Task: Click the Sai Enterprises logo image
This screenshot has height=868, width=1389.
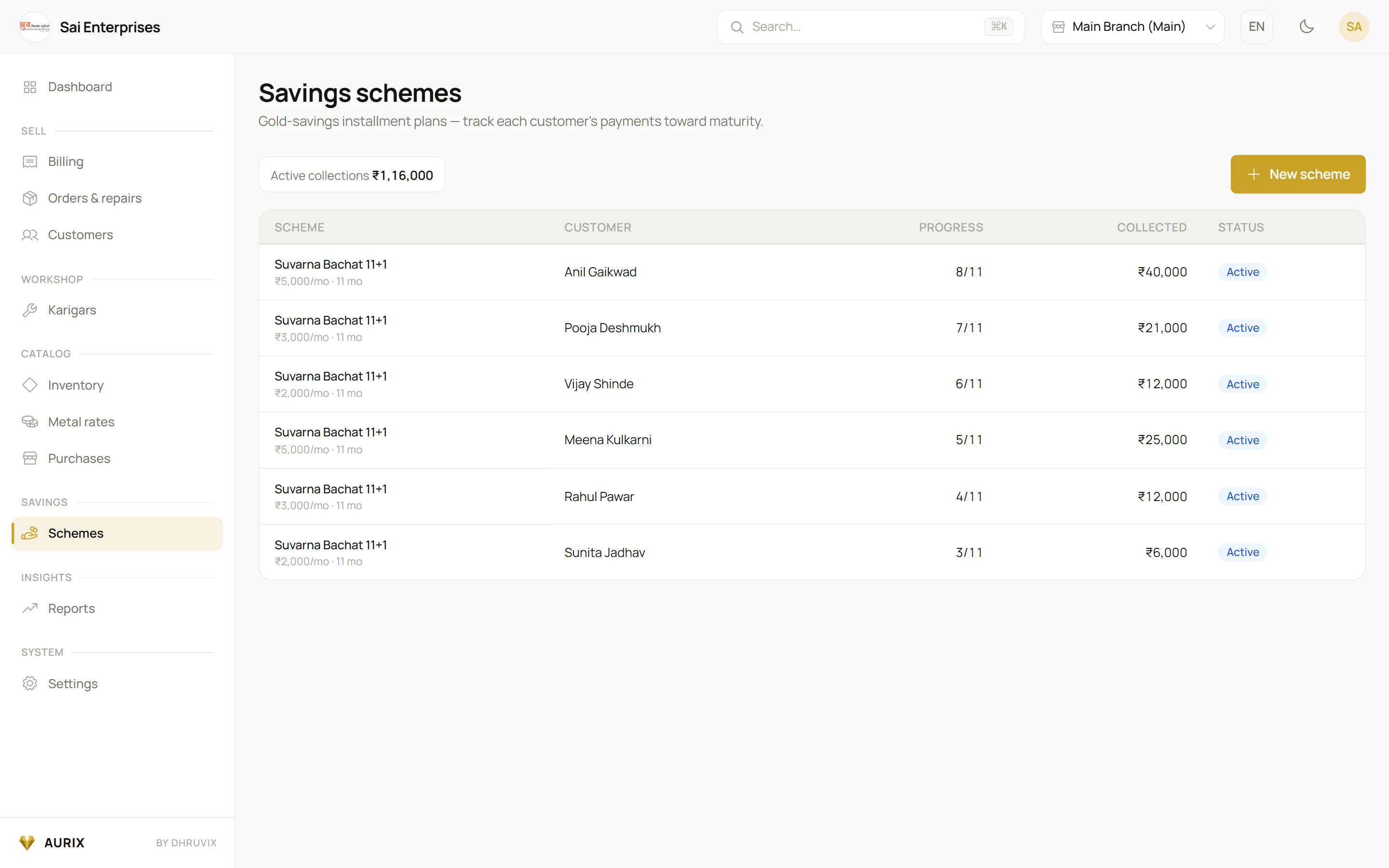Action: coord(34,27)
